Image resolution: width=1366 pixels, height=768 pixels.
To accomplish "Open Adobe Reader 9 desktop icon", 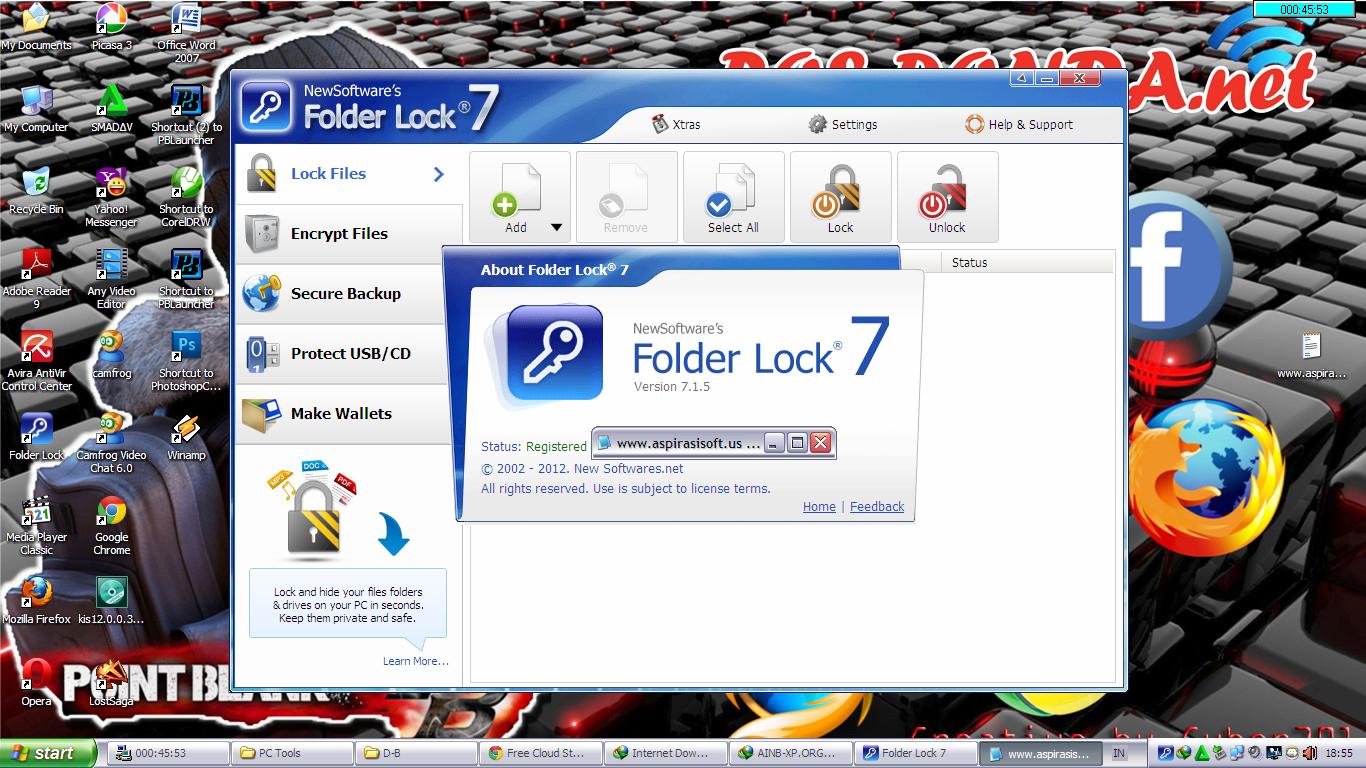I will (x=36, y=279).
